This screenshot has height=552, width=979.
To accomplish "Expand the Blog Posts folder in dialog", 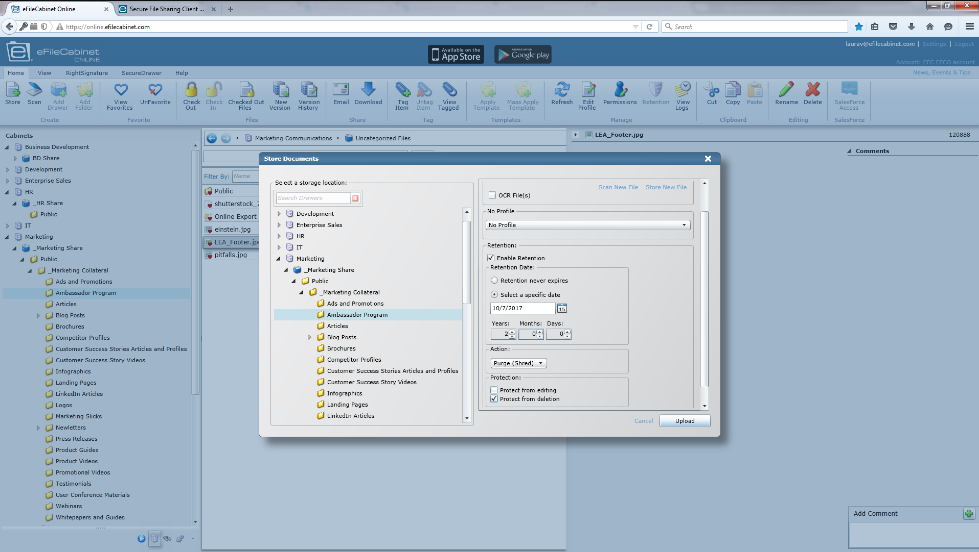I will point(309,338).
